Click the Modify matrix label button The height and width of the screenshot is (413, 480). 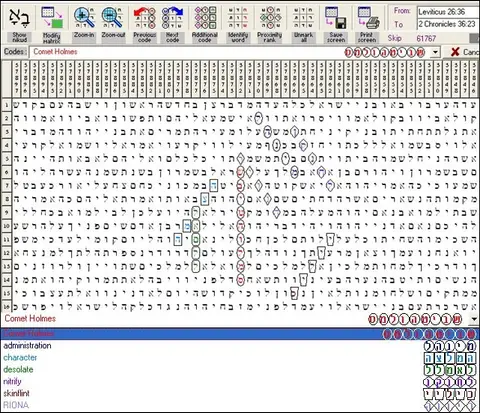(52, 38)
